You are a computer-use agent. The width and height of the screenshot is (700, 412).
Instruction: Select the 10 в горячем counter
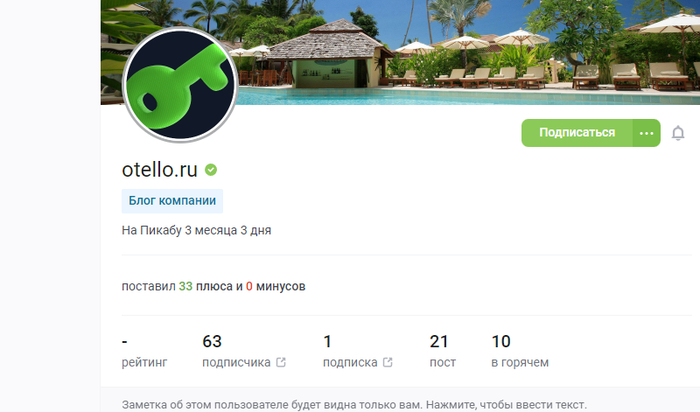[520, 351]
